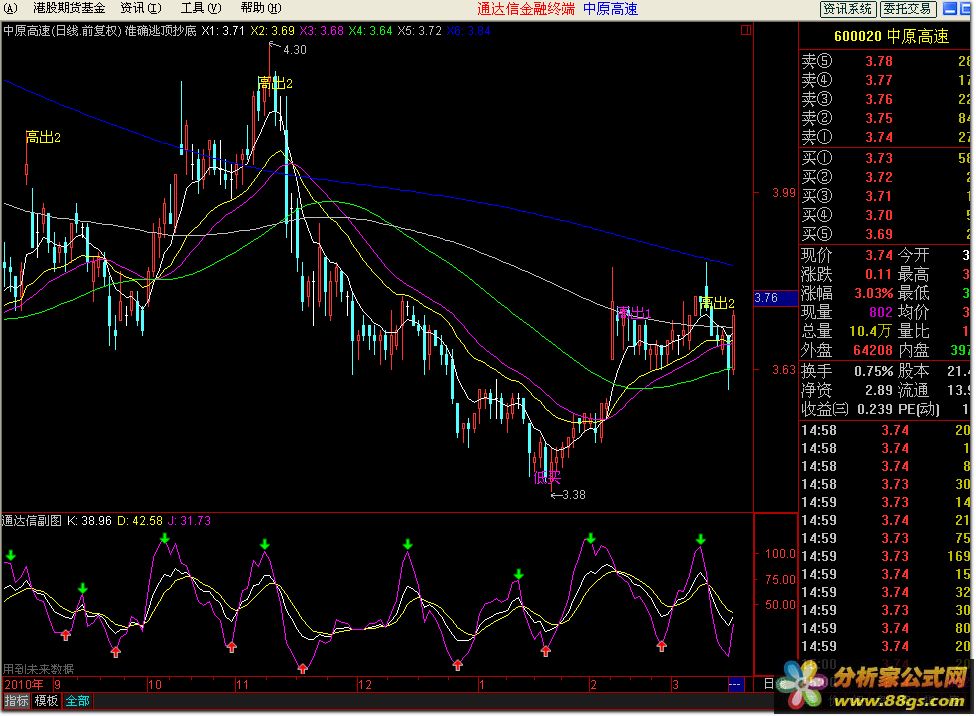Select the 卖③ 3.76 ask row
The image size is (976, 716).
click(886, 99)
